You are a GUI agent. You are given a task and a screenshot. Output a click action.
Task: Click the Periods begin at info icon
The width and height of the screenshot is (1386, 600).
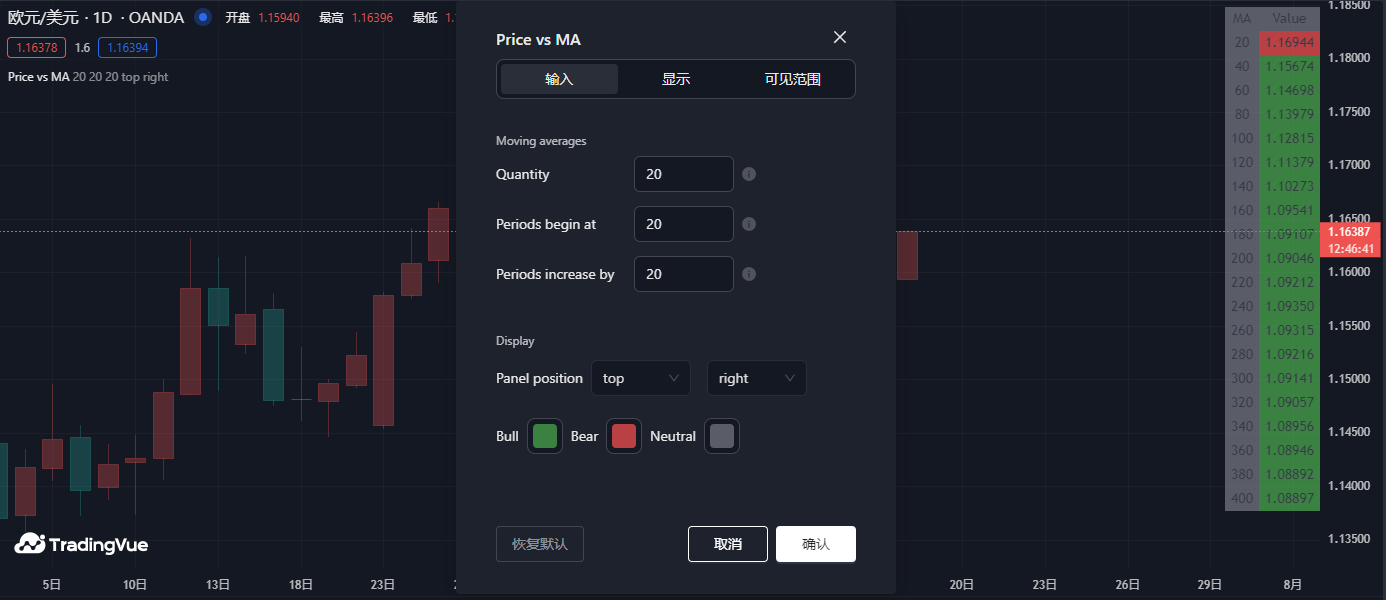click(749, 224)
